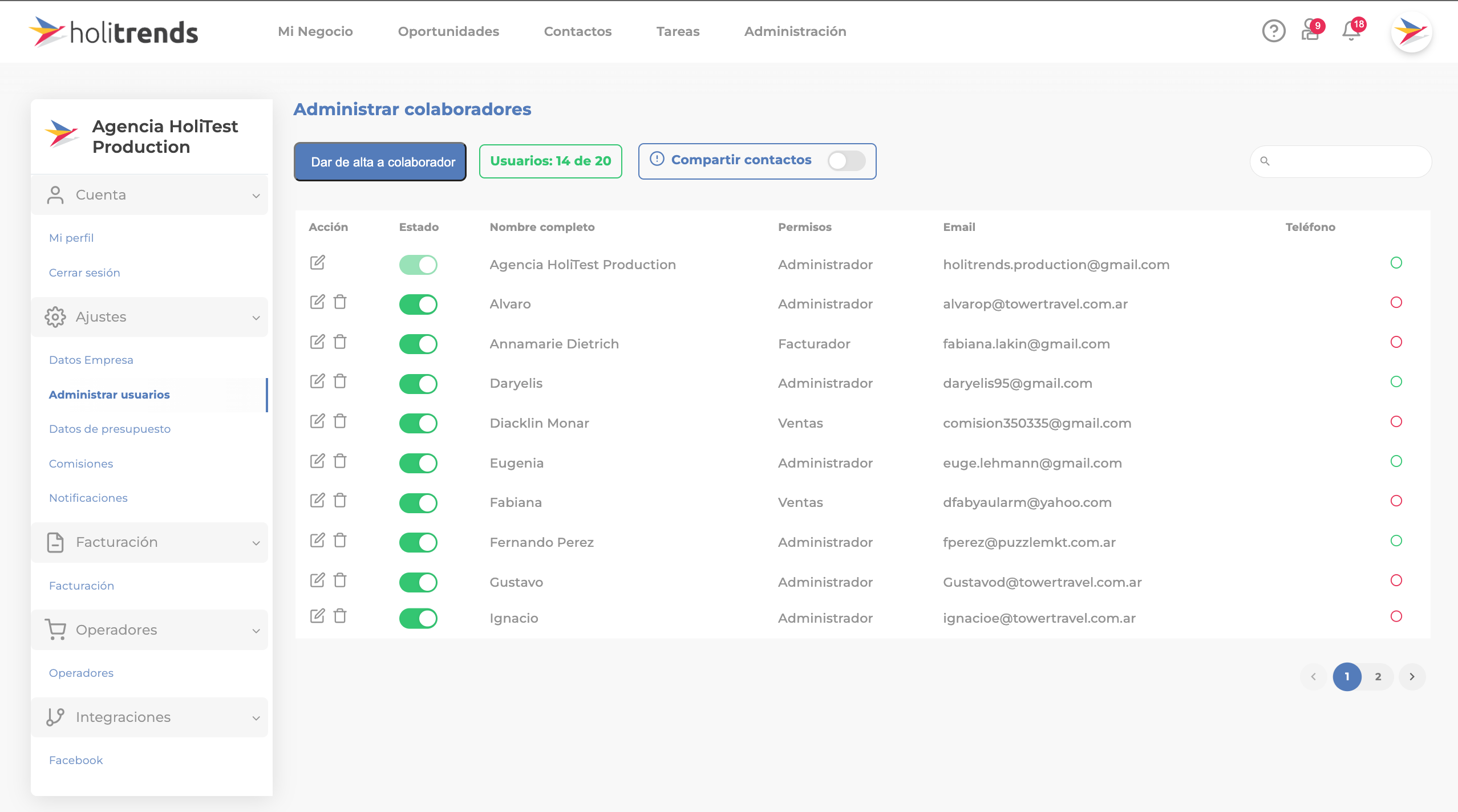Edit Fernando Perez's entry
1458x812 pixels.
click(x=317, y=541)
